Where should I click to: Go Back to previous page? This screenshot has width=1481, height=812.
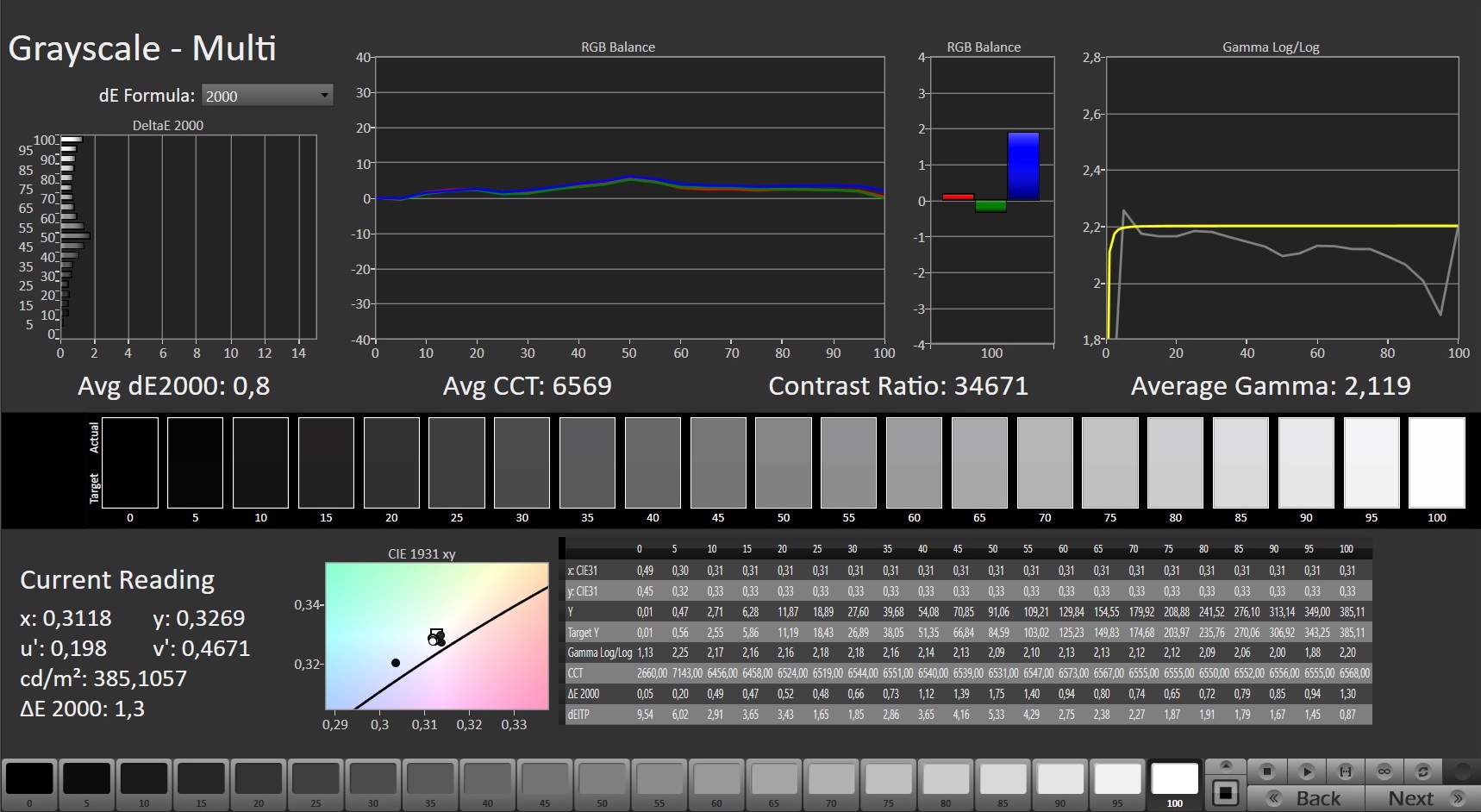1307,798
